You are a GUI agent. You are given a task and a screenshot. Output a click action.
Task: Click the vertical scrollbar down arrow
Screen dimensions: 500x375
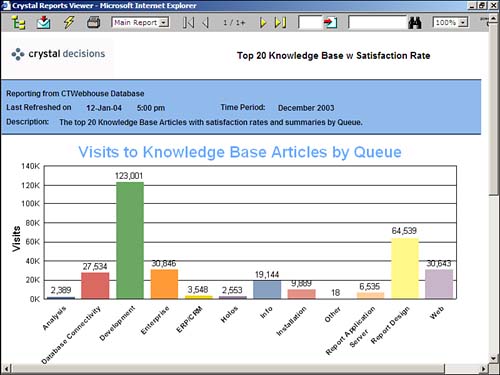pyautogui.click(x=494, y=358)
